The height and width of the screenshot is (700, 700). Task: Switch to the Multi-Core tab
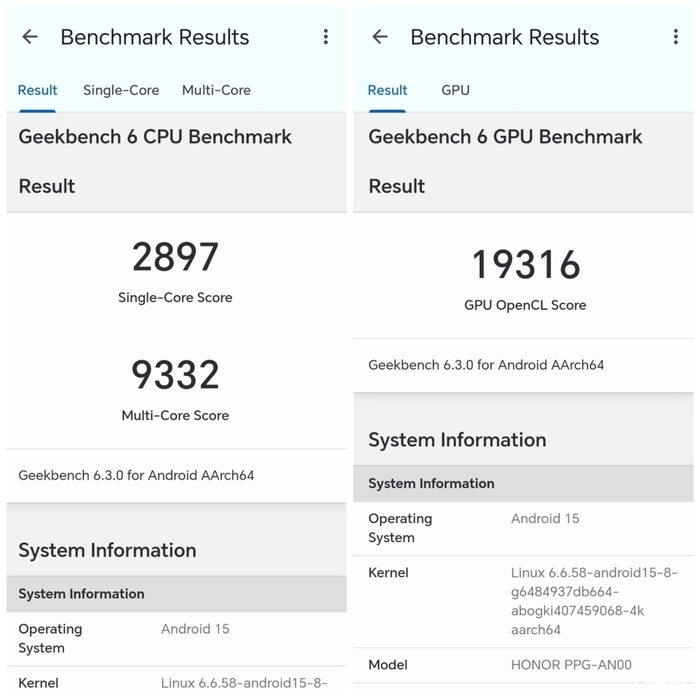coord(216,90)
